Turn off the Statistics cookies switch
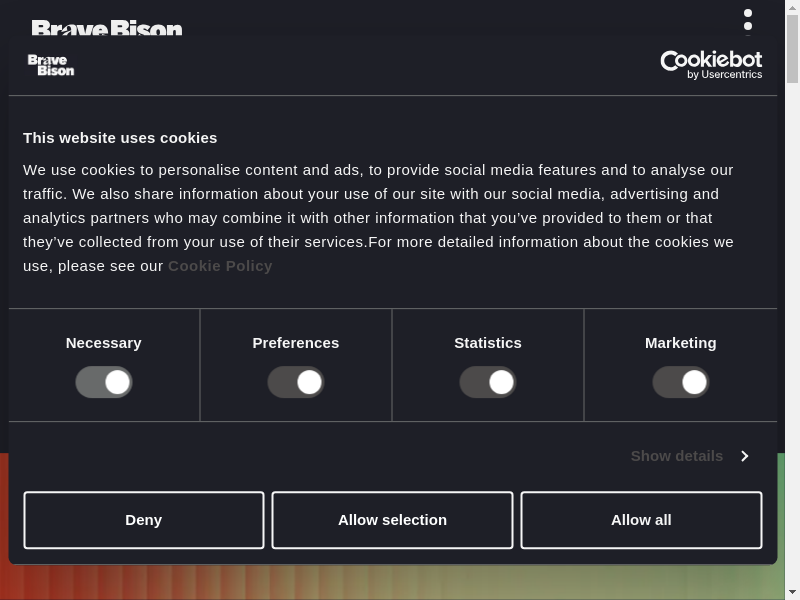Viewport: 800px width, 600px height. (x=488, y=382)
